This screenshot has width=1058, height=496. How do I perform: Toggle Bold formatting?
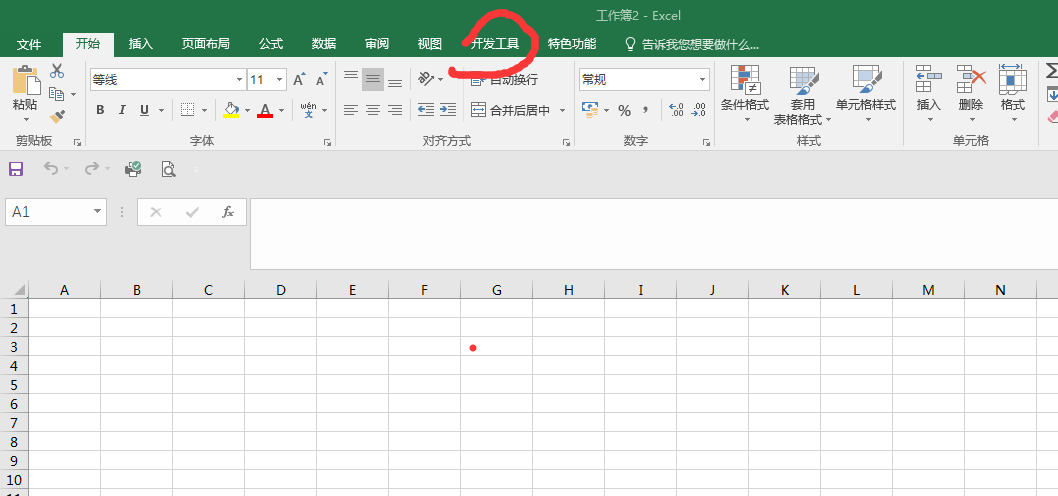click(x=100, y=110)
